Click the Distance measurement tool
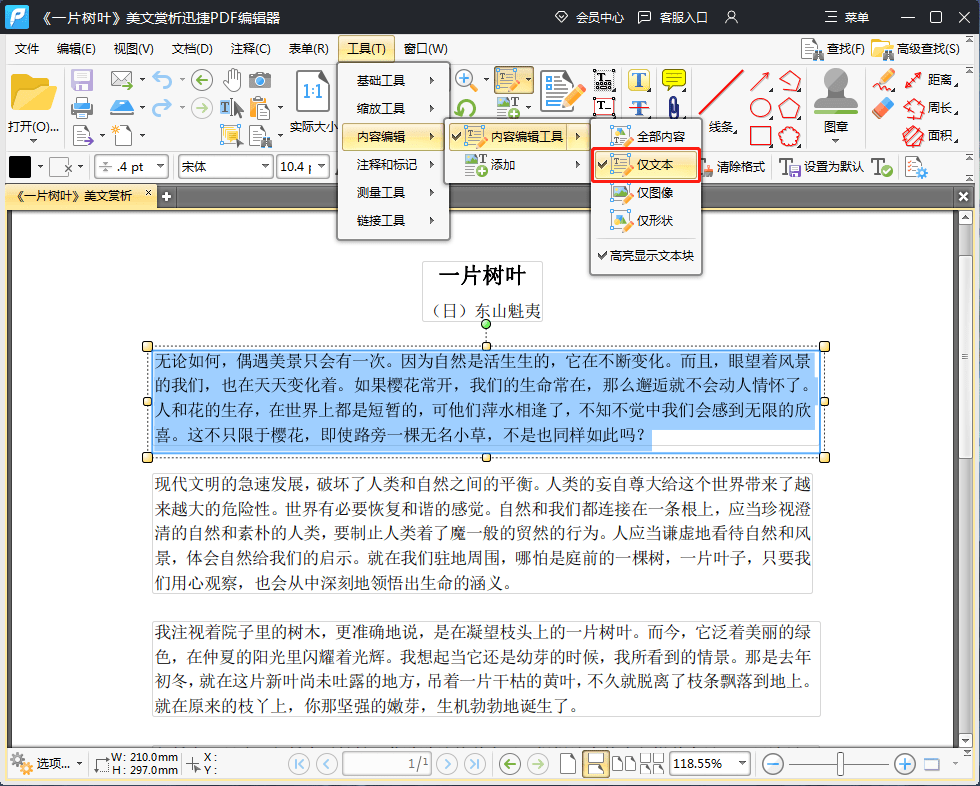 click(x=929, y=80)
